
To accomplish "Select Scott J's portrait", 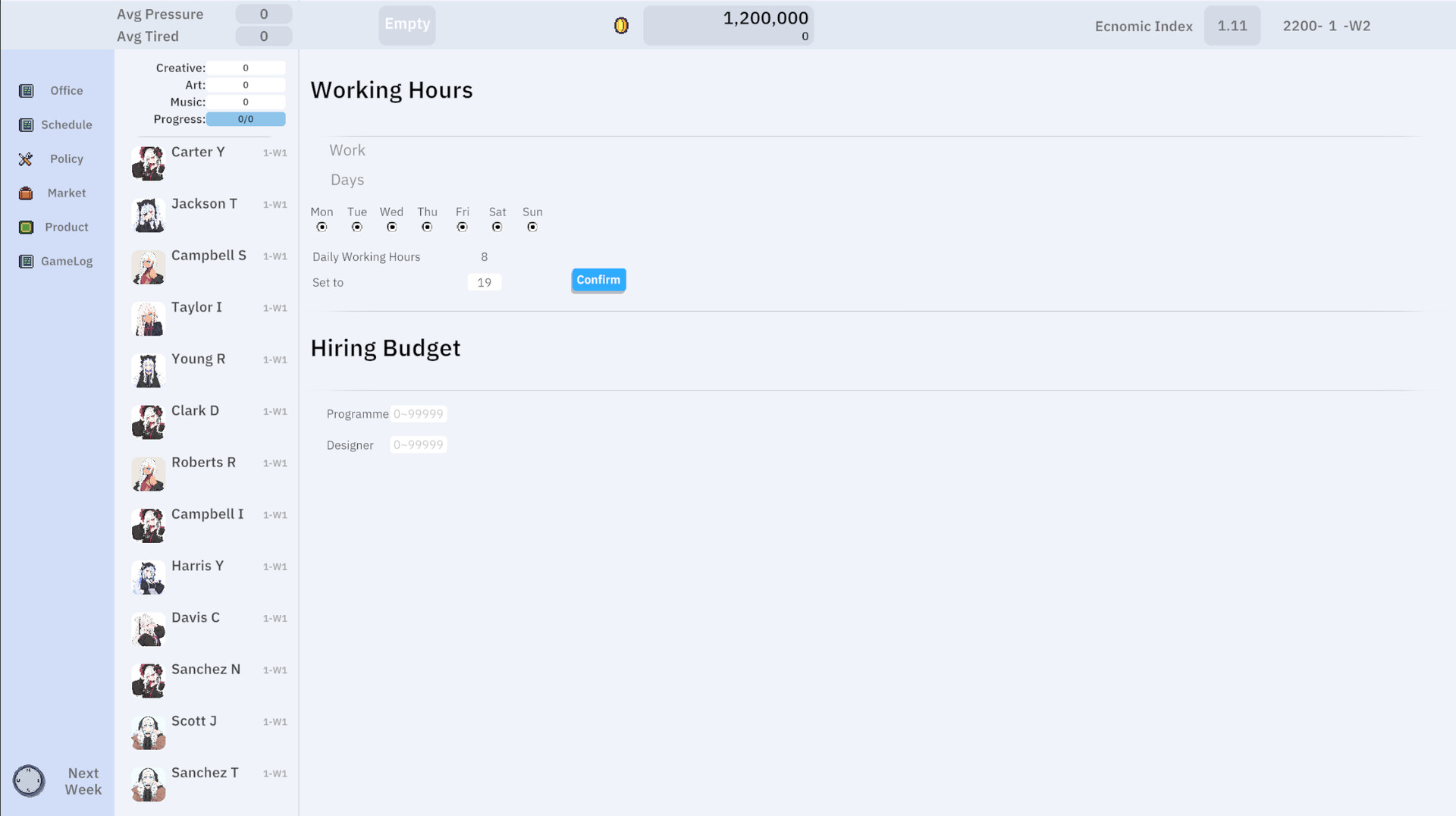I will [148, 732].
